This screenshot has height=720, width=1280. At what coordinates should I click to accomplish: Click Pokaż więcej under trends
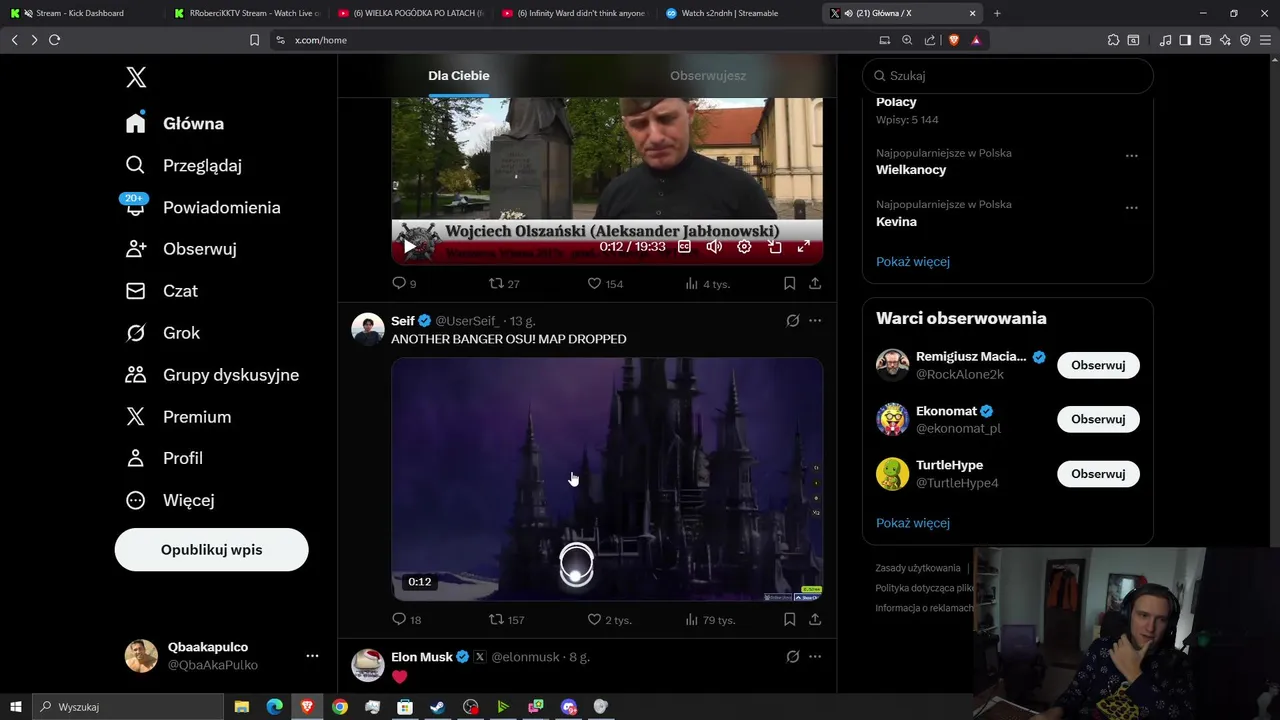913,262
